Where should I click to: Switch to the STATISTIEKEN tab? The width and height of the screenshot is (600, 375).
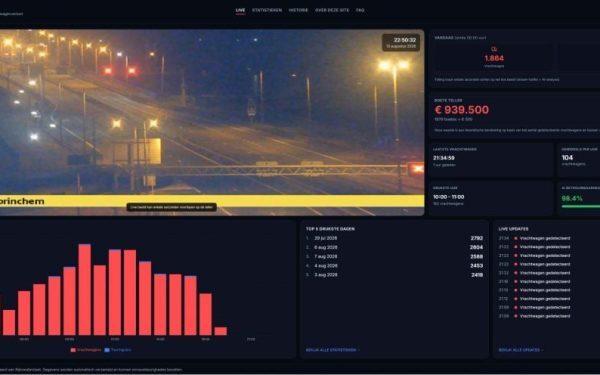tap(267, 10)
